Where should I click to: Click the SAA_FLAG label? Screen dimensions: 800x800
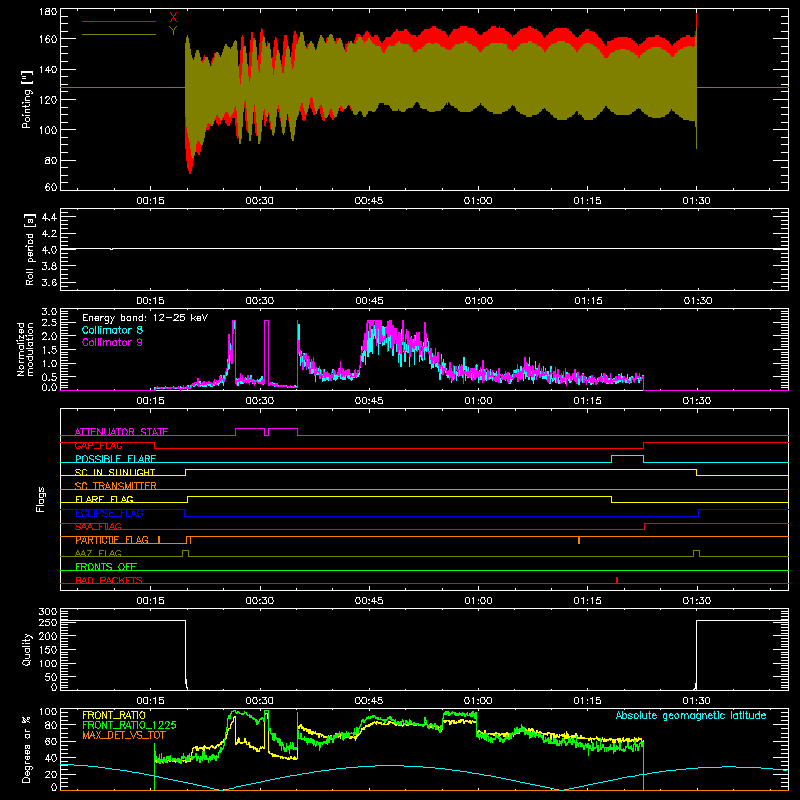click(98, 527)
